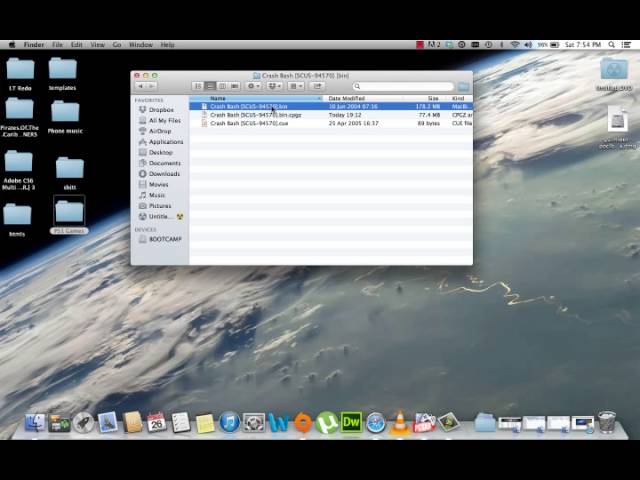The width and height of the screenshot is (640, 480).
Task: Open the Dropbox toolbar dropdown
Action: pyautogui.click(x=274, y=86)
